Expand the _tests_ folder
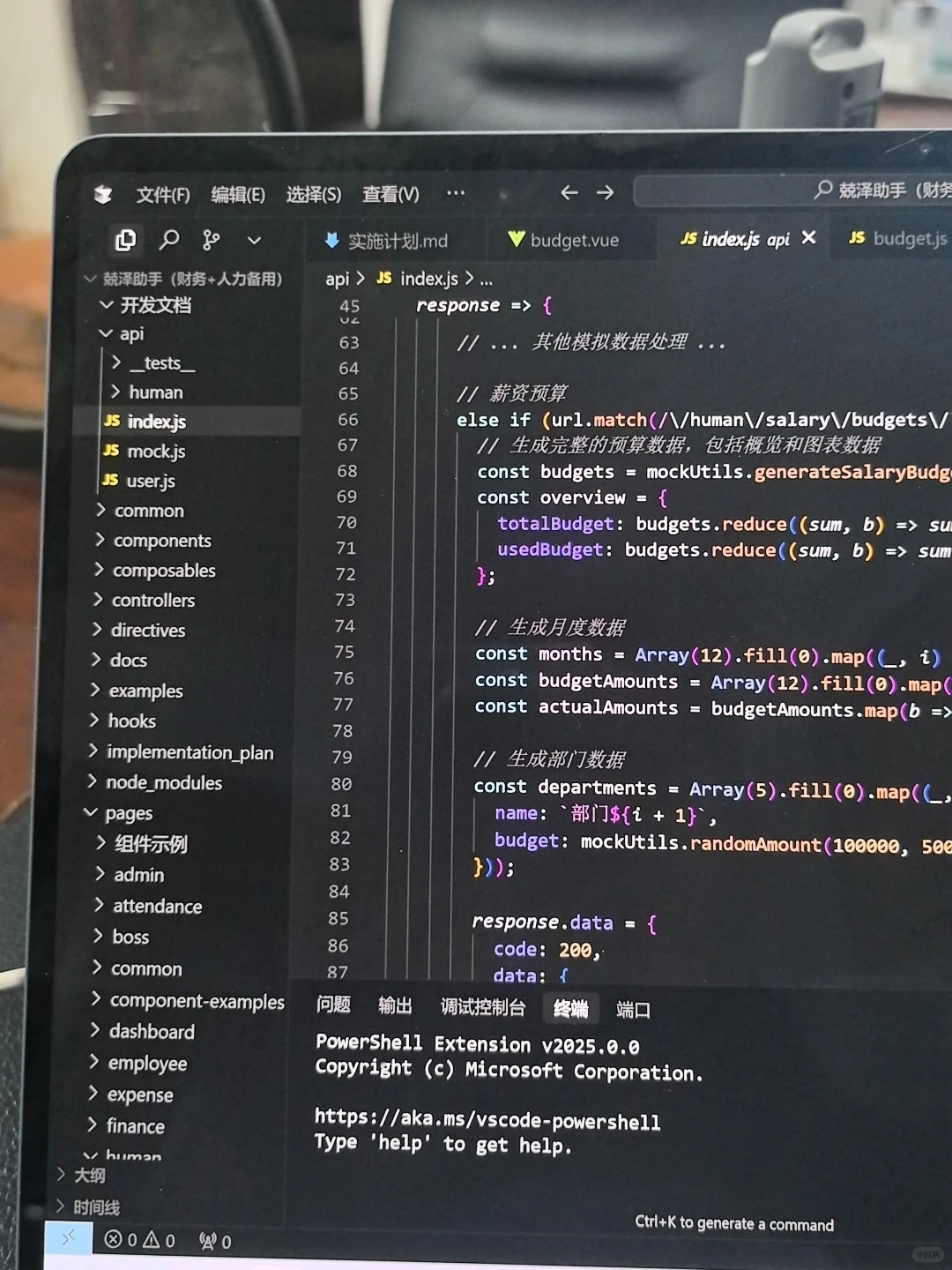952x1270 pixels. [153, 363]
